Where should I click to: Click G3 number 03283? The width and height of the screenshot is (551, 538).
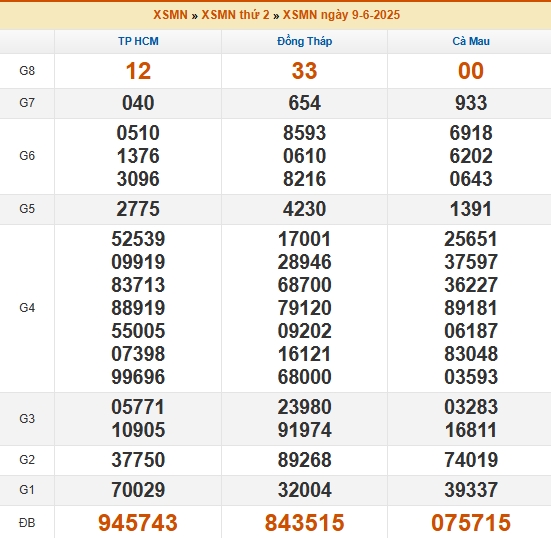pyautogui.click(x=471, y=407)
